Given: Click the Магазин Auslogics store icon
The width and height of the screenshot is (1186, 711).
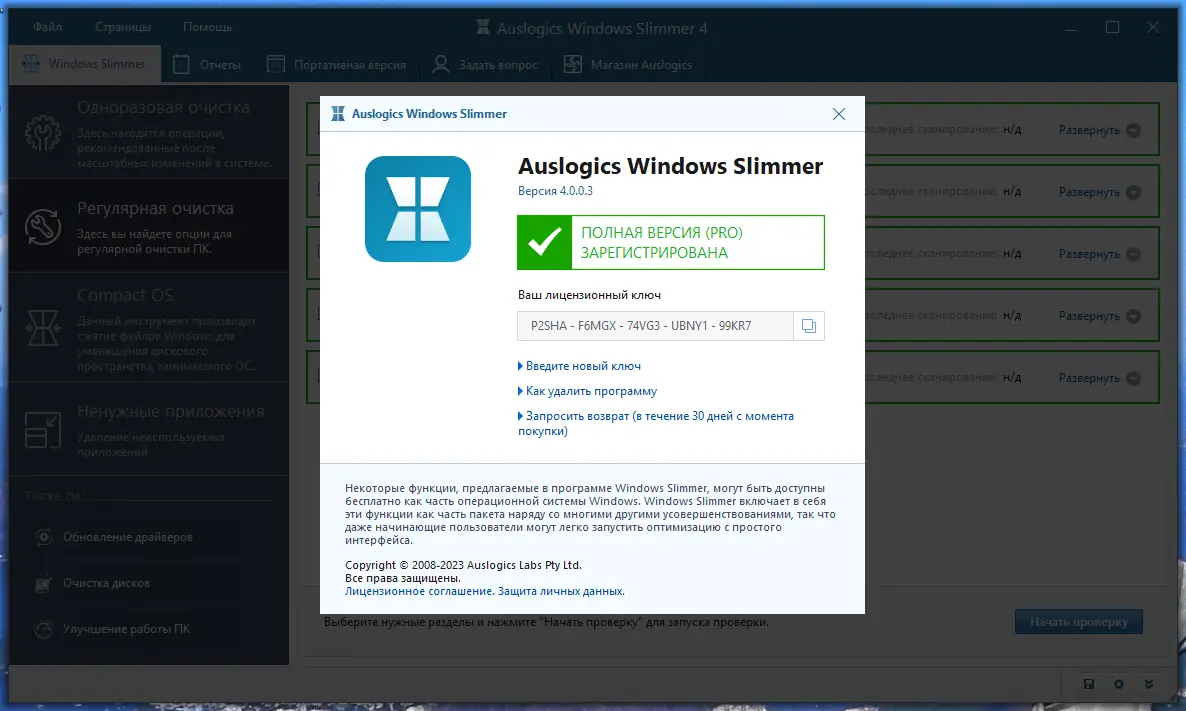Looking at the screenshot, I should (573, 64).
